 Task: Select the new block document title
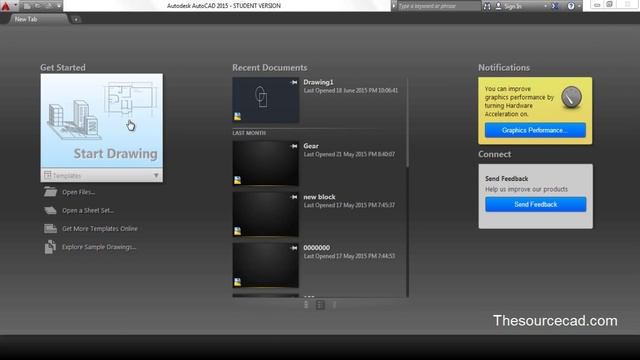319,197
